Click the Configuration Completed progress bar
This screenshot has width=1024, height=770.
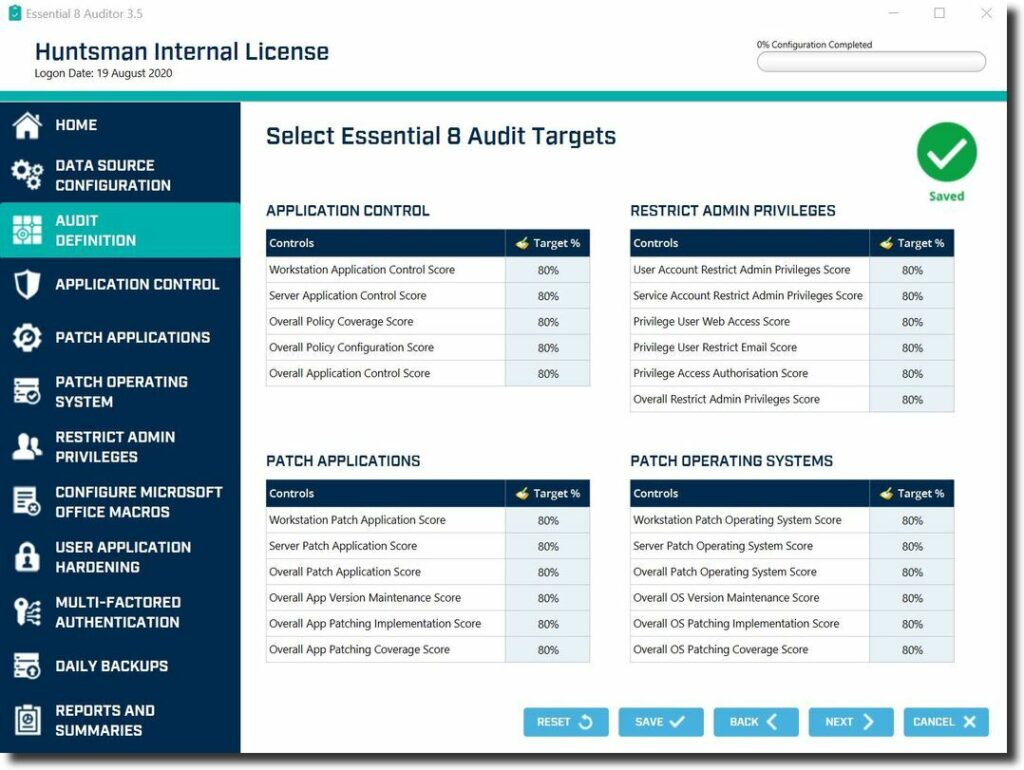(x=870, y=62)
